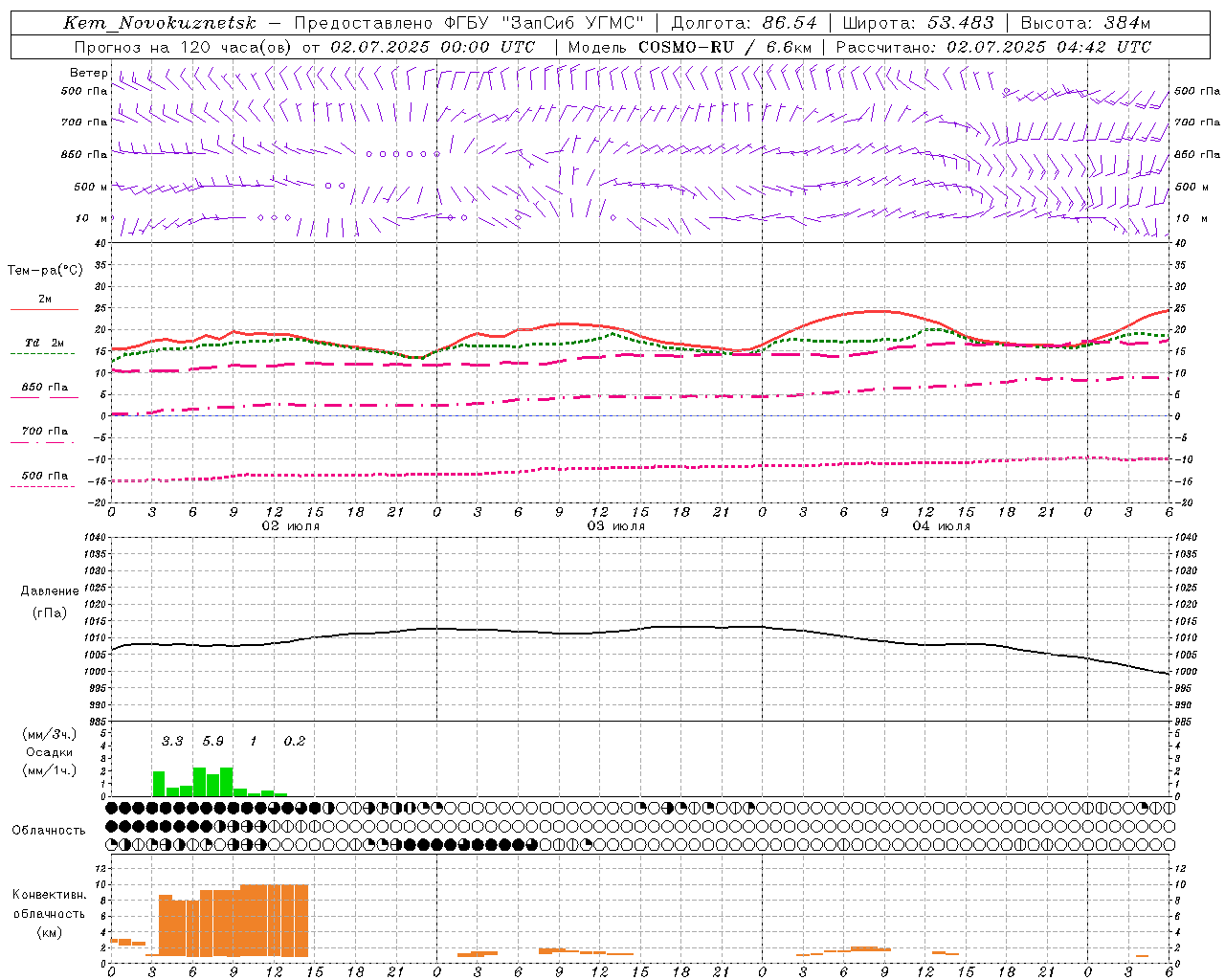This screenshot has width=1225, height=980.
Task: Click the 'Осадки' precipitation label
Action: point(49,752)
